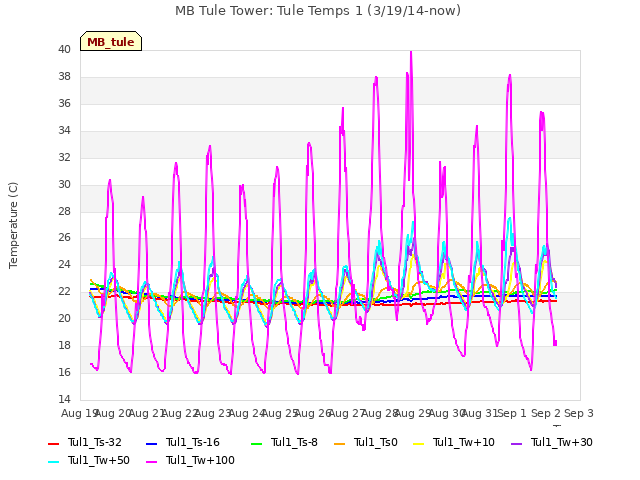Click the red Tul1_Ts-32 legend color marker
640x480 pixels.
(53, 444)
